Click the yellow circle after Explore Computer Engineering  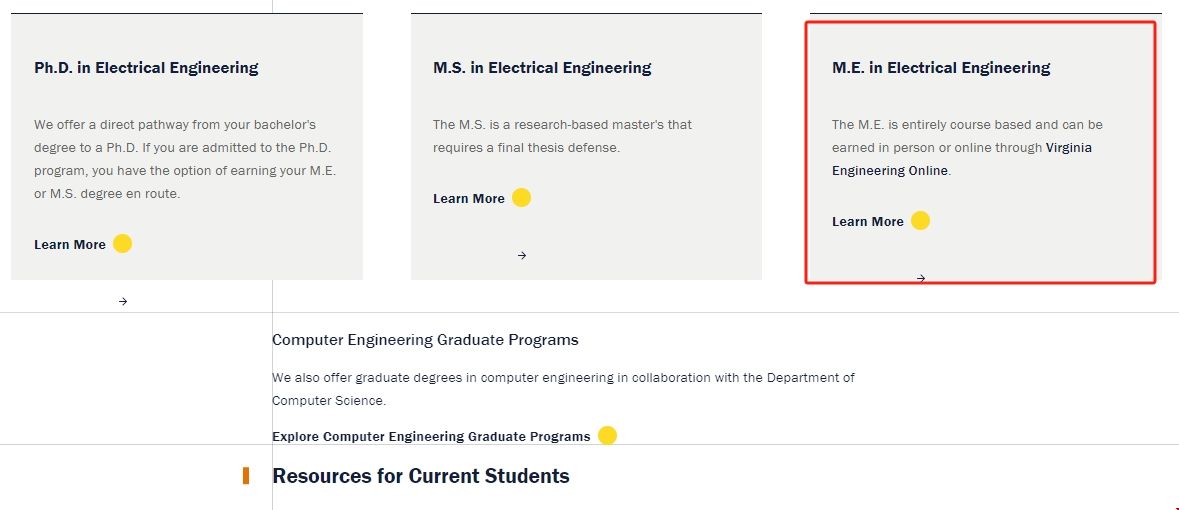(x=607, y=436)
